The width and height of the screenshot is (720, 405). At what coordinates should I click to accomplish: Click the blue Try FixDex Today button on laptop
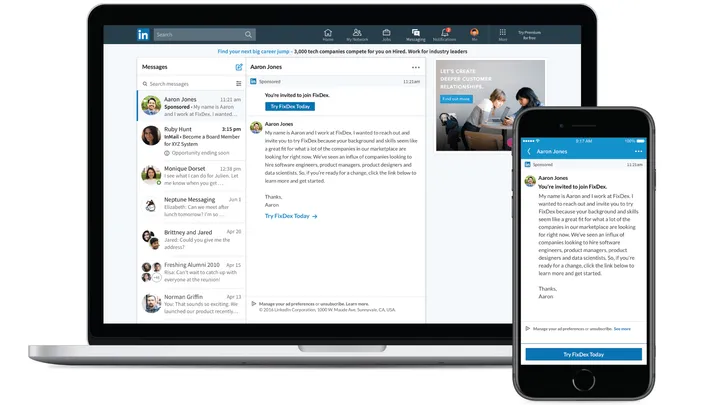click(x=290, y=106)
